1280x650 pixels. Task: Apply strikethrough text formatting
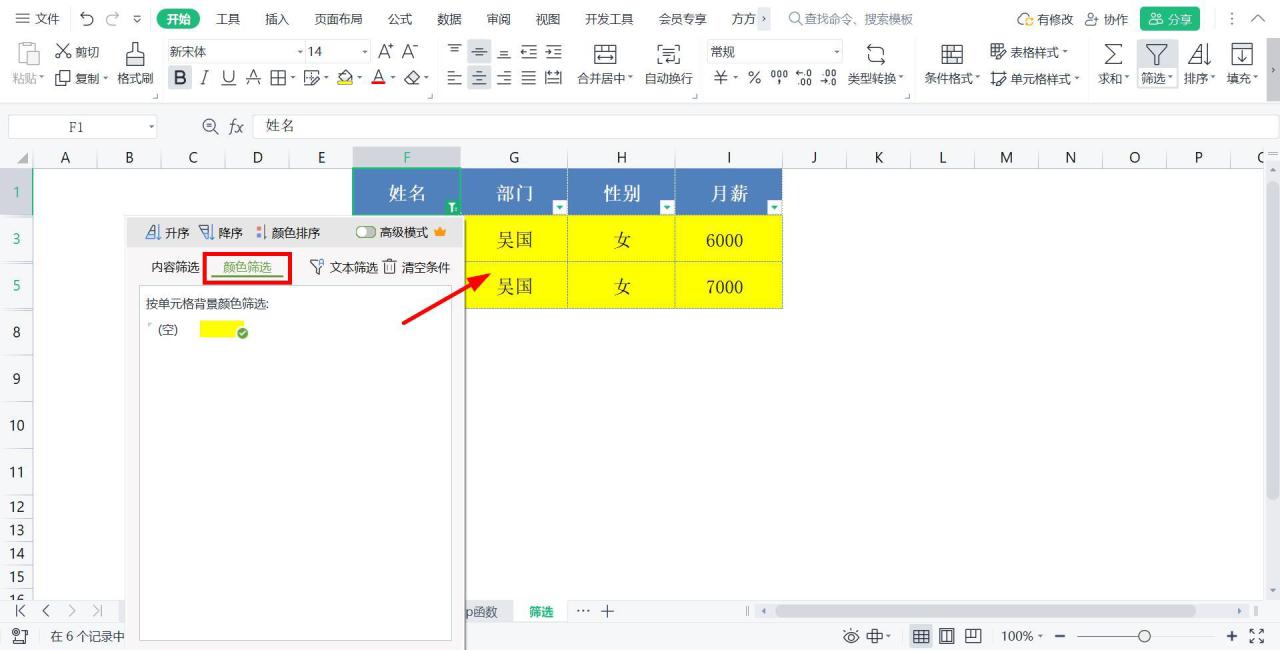pos(252,78)
